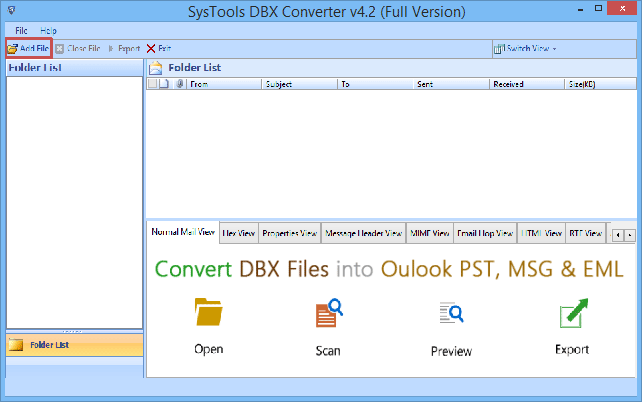
Task: Open the Help menu
Action: coord(48,30)
